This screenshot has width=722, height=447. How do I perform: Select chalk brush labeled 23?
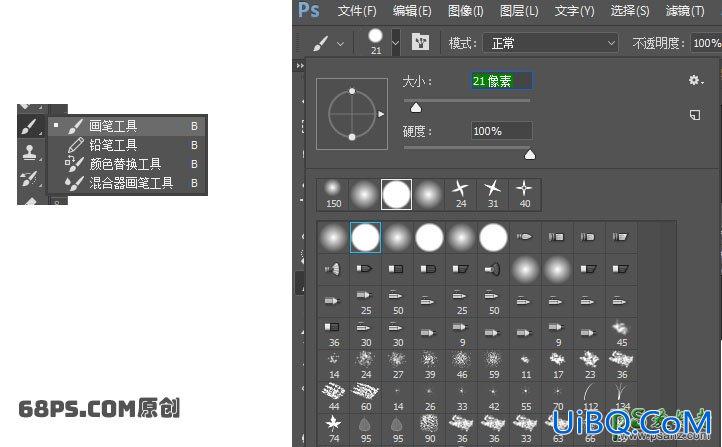coord(590,365)
